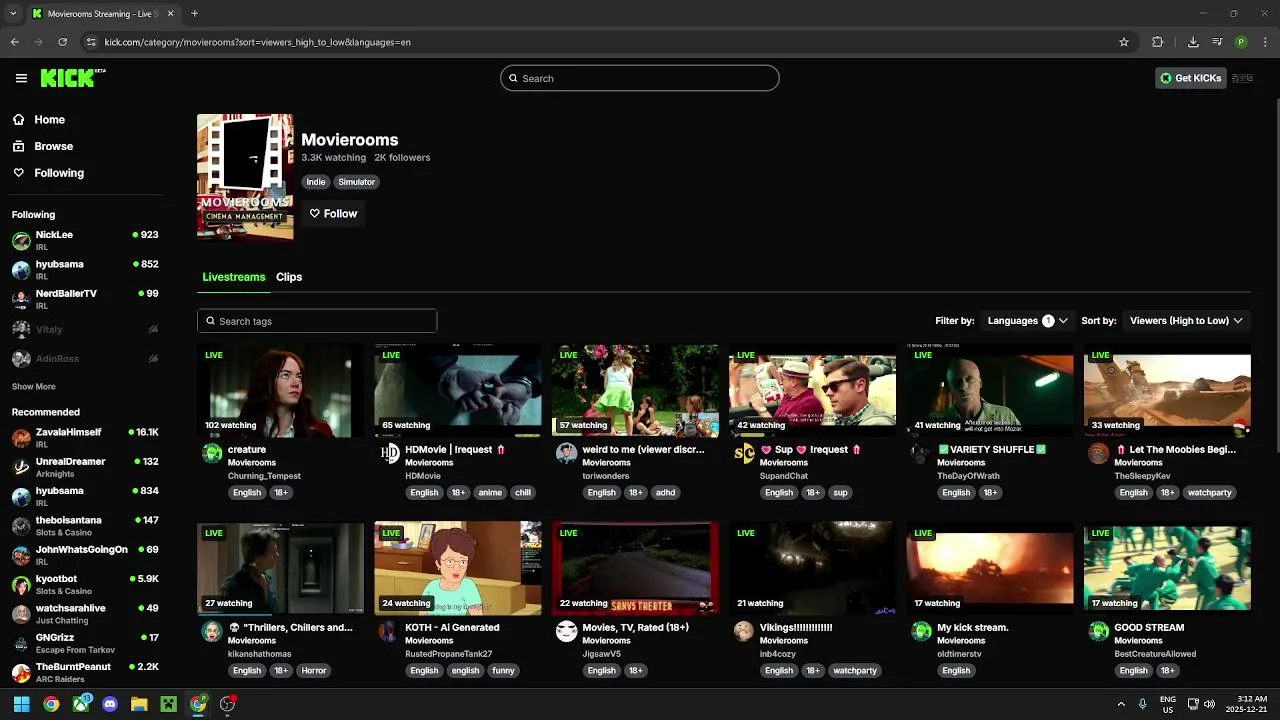Click the Get KICKs button
Screen dimensions: 1280x720
click(1190, 78)
